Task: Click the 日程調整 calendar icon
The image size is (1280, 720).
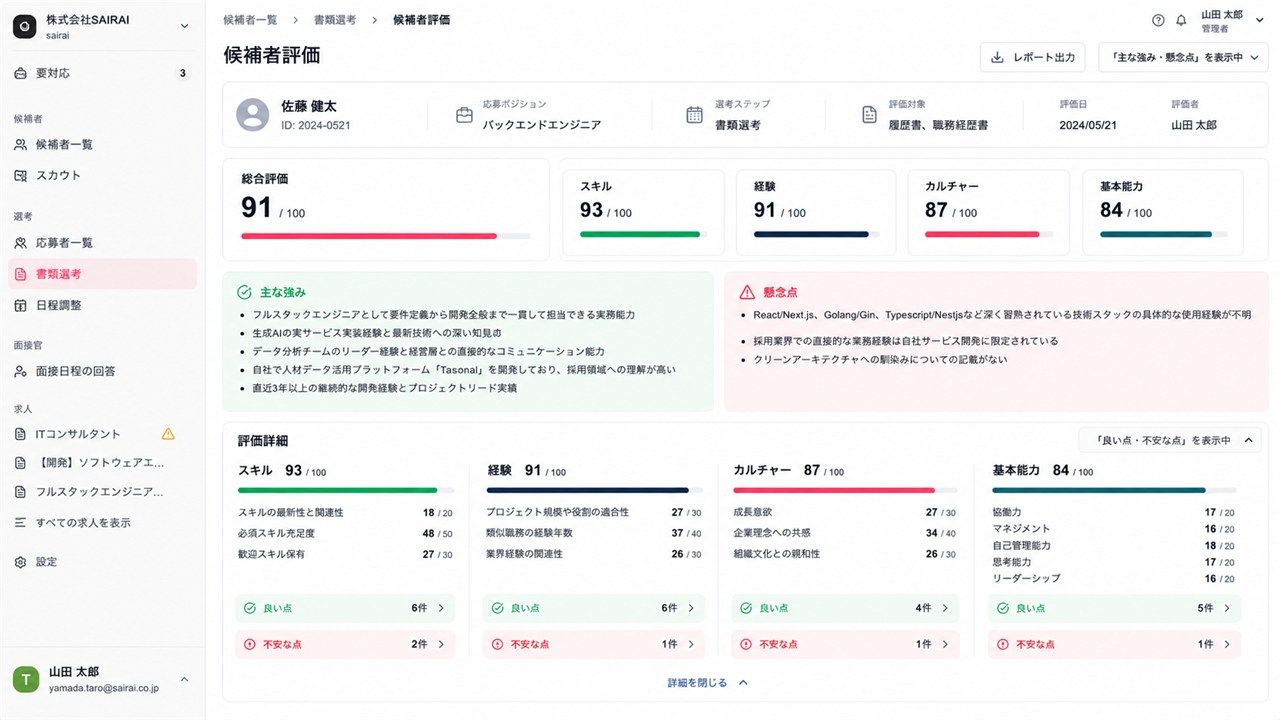Action: 21,305
